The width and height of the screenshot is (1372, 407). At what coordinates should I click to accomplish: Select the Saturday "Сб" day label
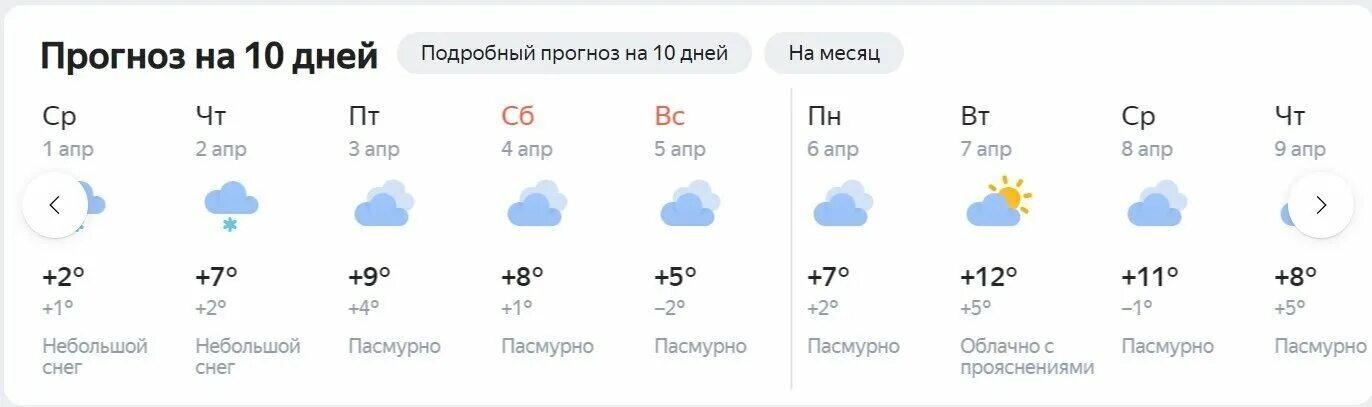[x=518, y=116]
